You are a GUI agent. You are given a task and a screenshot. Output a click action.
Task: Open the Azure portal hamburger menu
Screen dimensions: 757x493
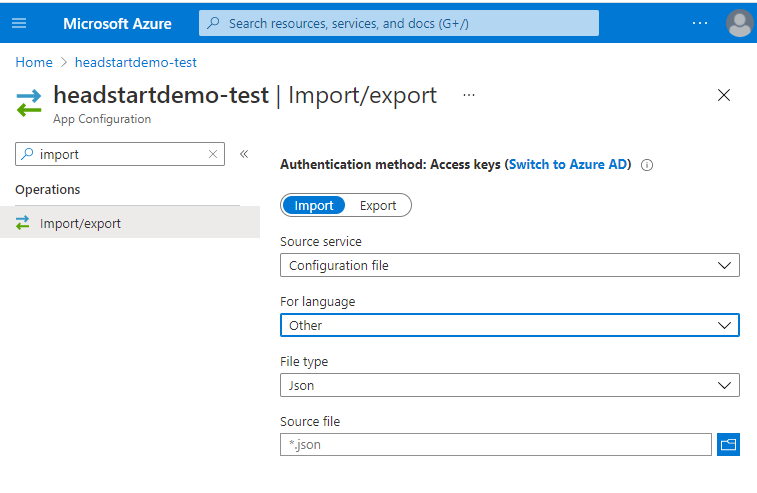tap(19, 23)
